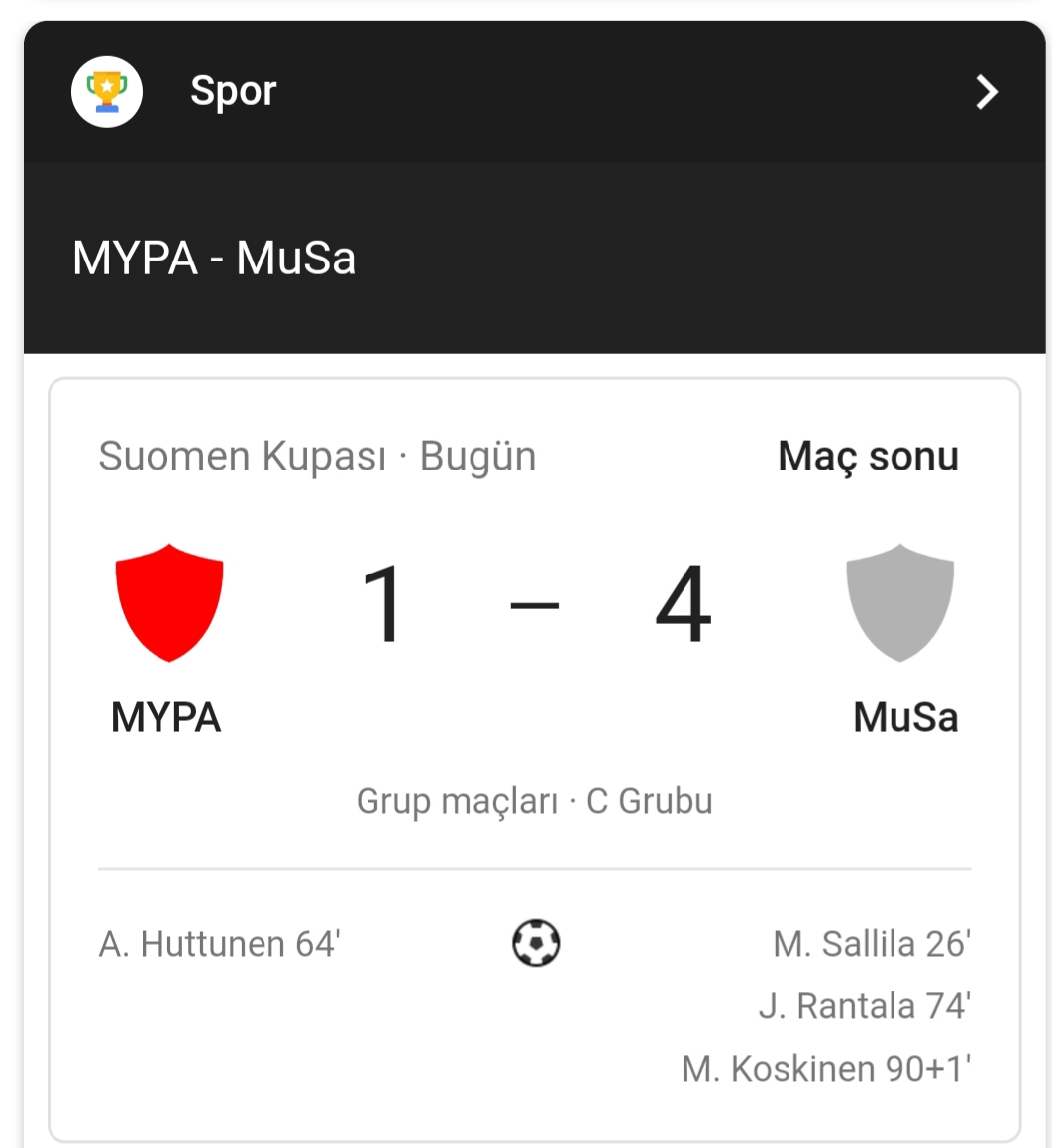Screen dimensions: 1052x1148
Task: Tap the soccer ball goals icon
Action: pos(536,942)
